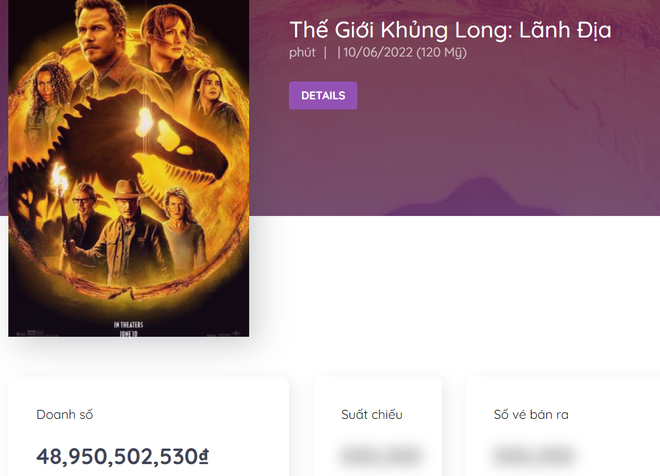Click IN THEATERS JUNE 10 text on poster
This screenshot has width=660, height=476.
[128, 329]
